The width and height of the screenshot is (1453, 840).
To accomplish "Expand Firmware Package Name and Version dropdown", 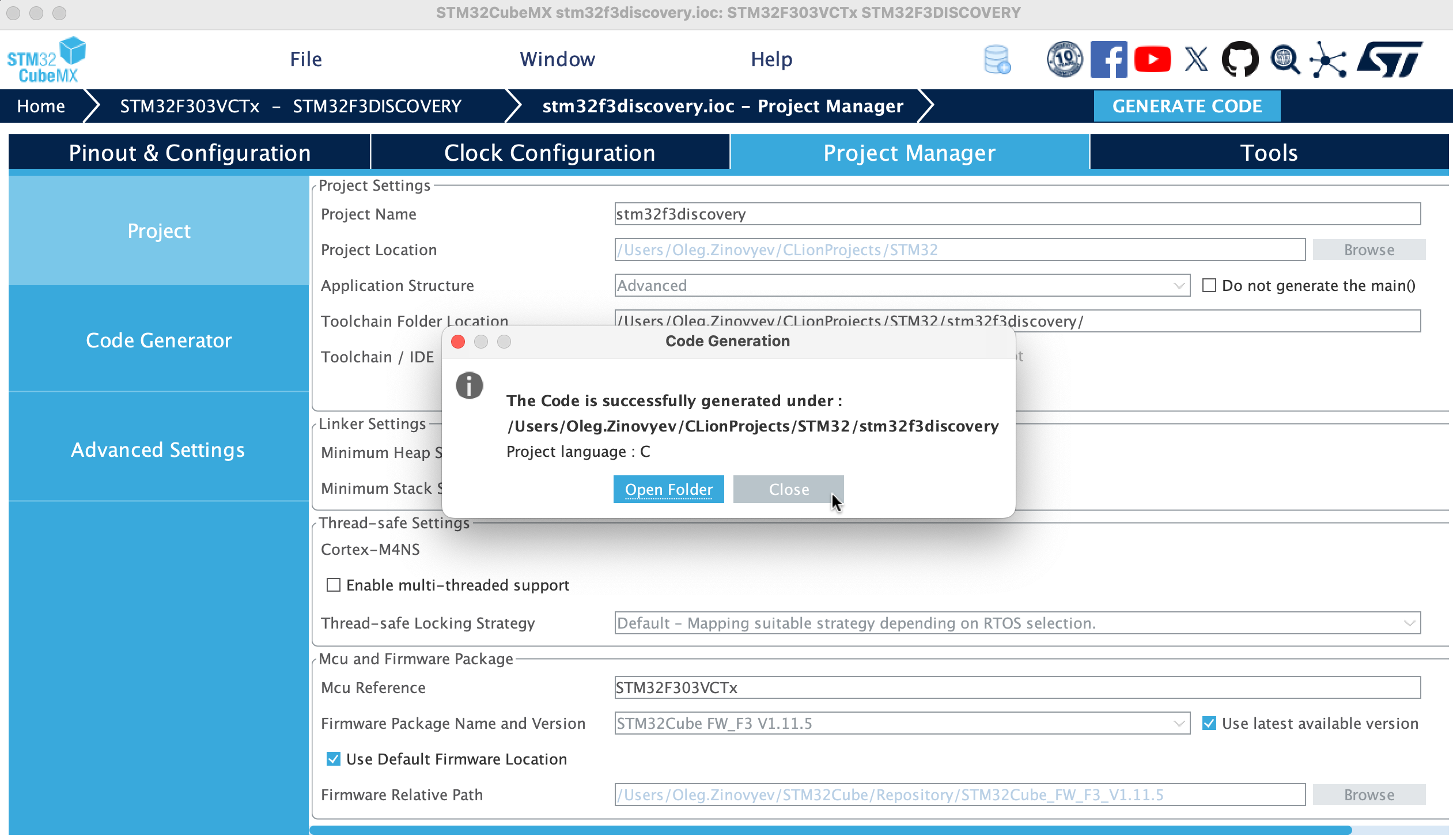I will [1179, 723].
